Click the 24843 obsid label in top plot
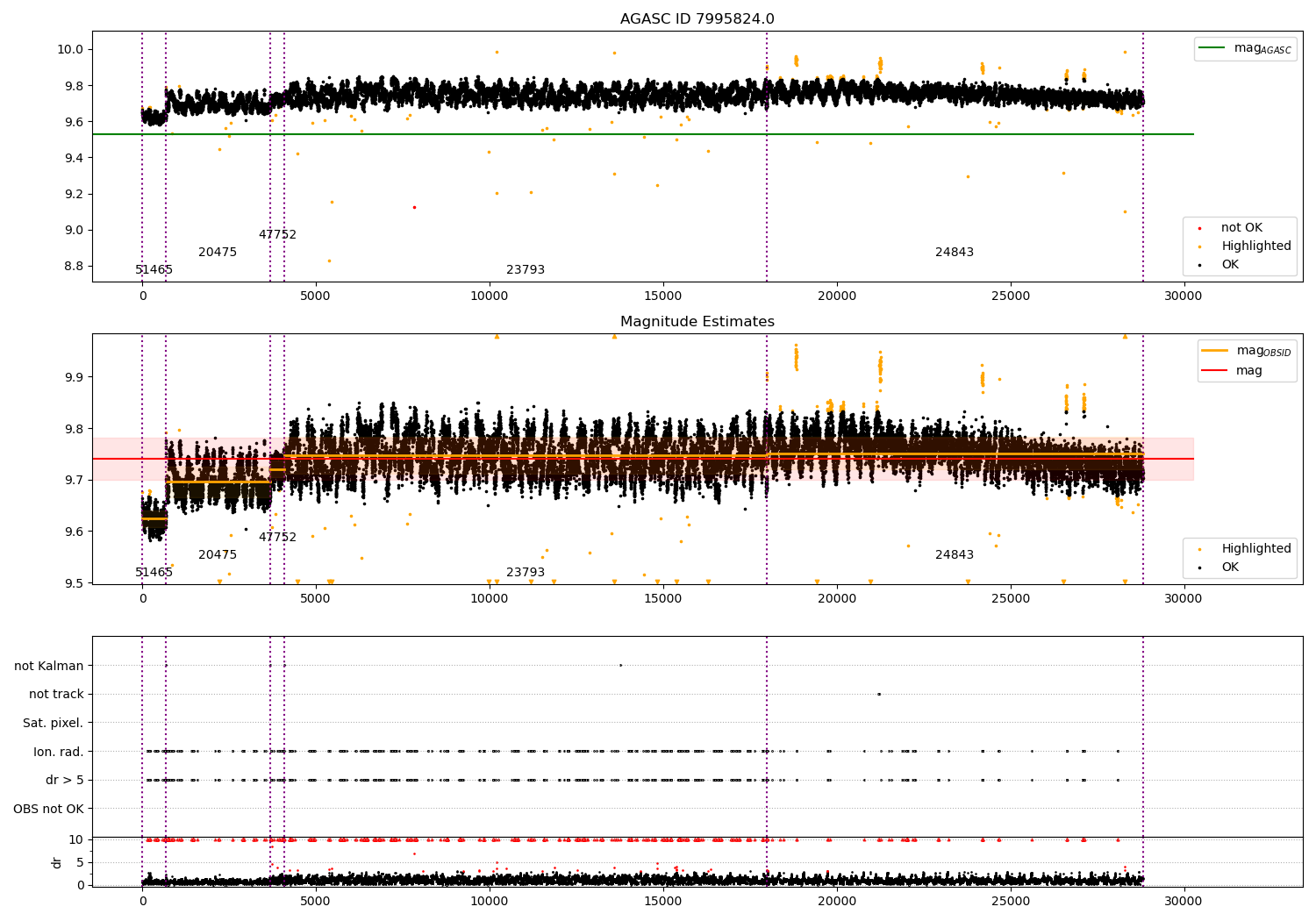This screenshot has width=1316, height=921. click(x=955, y=253)
